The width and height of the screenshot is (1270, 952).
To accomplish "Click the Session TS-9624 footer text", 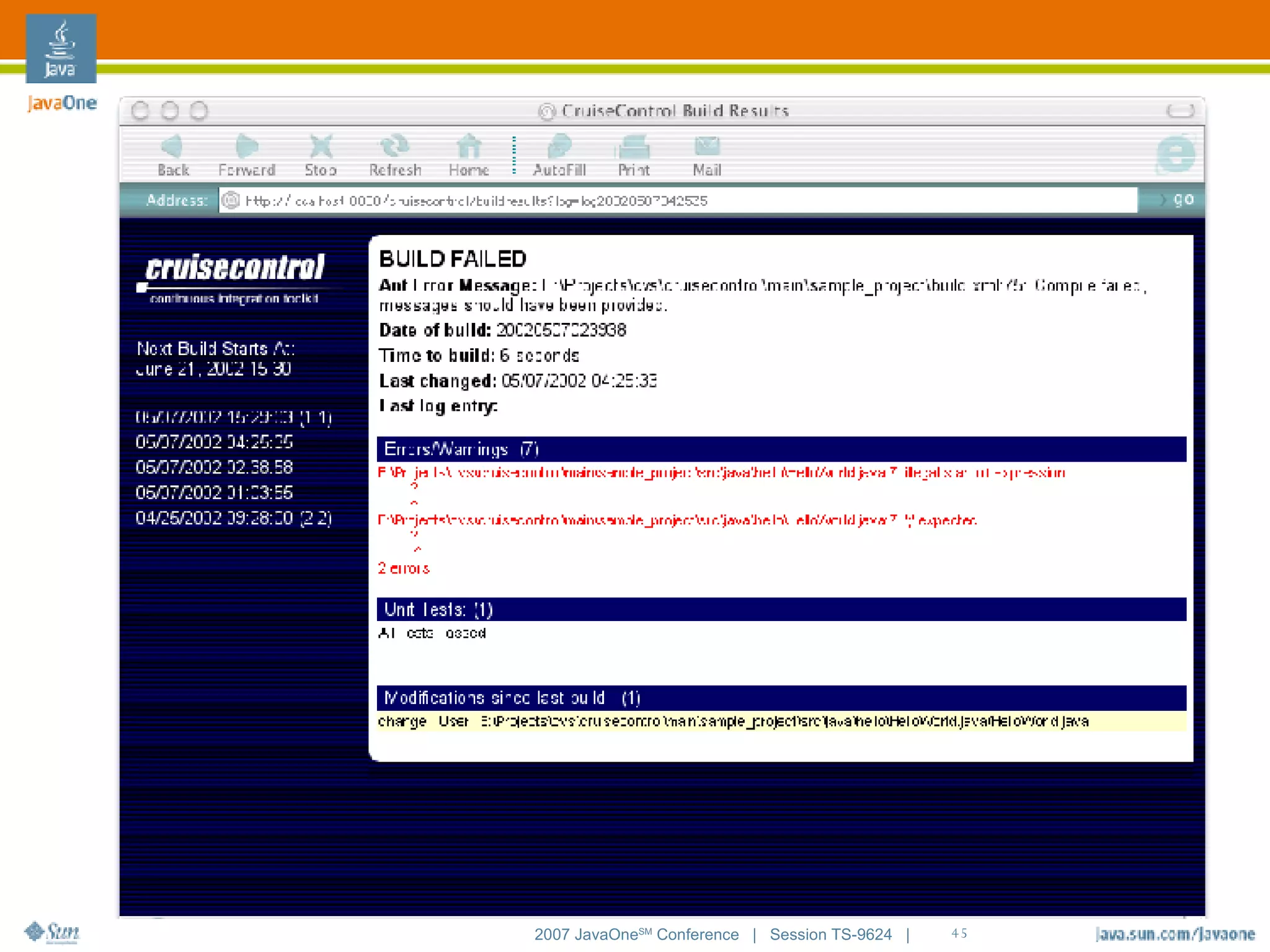I will 830,935.
